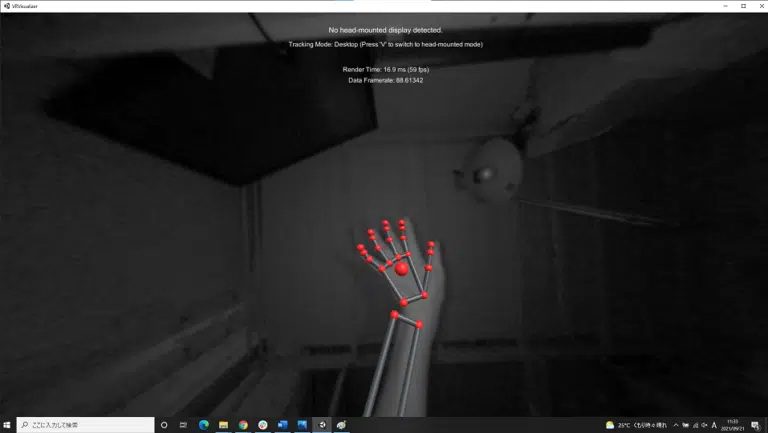Toggle the IME input mode 'A' indicator
The image size is (768, 433).
click(x=714, y=425)
